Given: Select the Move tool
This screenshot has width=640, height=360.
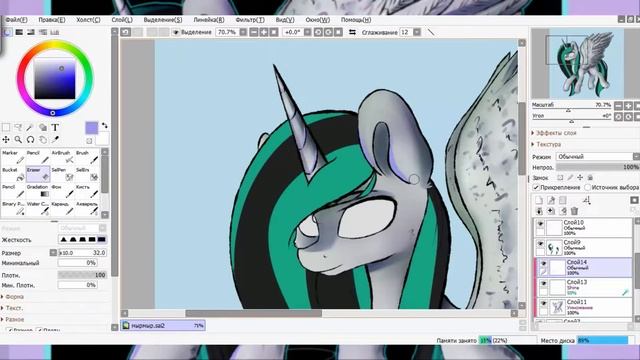Looking at the screenshot, I should pyautogui.click(x=6, y=140).
